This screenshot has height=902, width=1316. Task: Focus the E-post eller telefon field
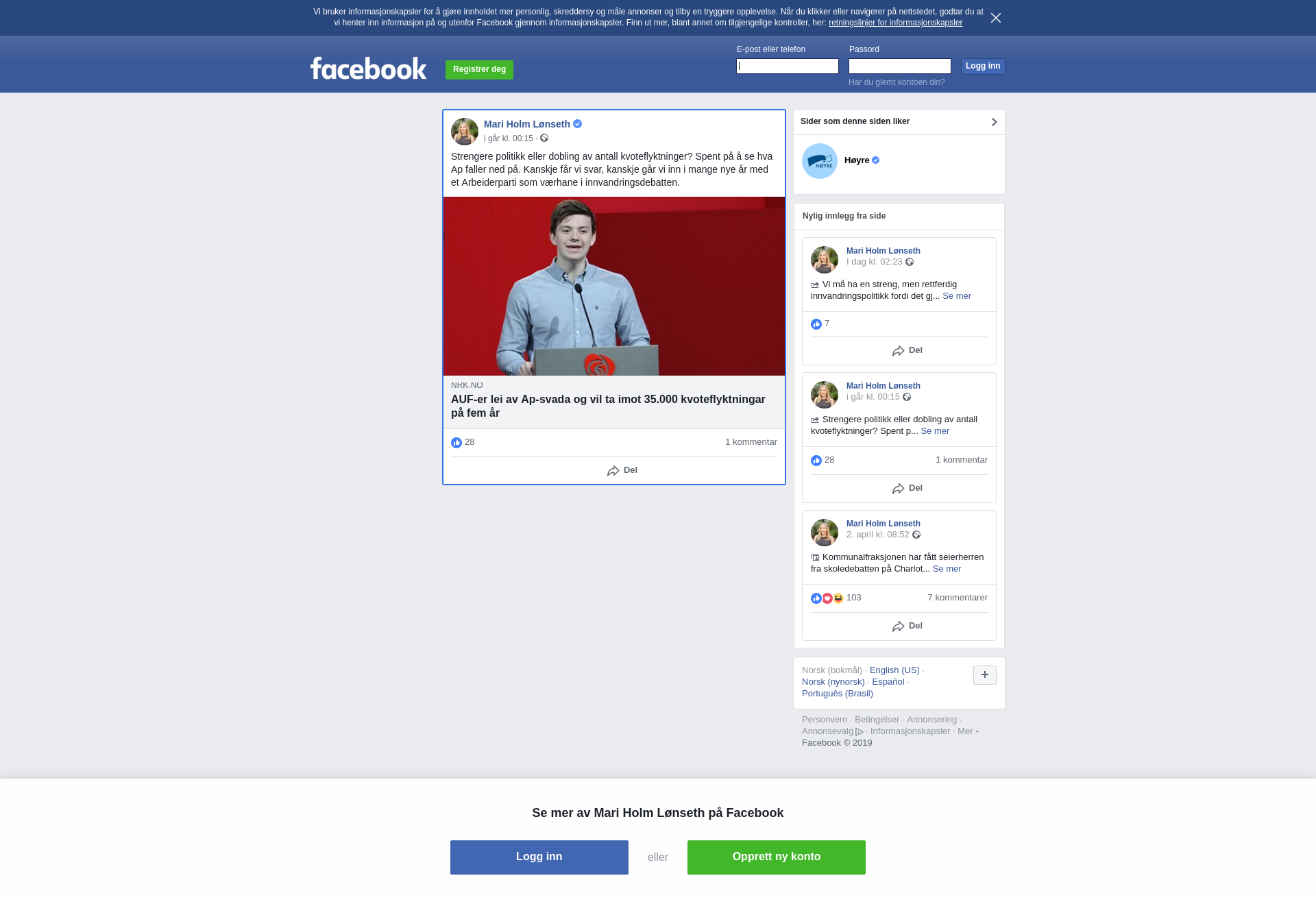788,66
